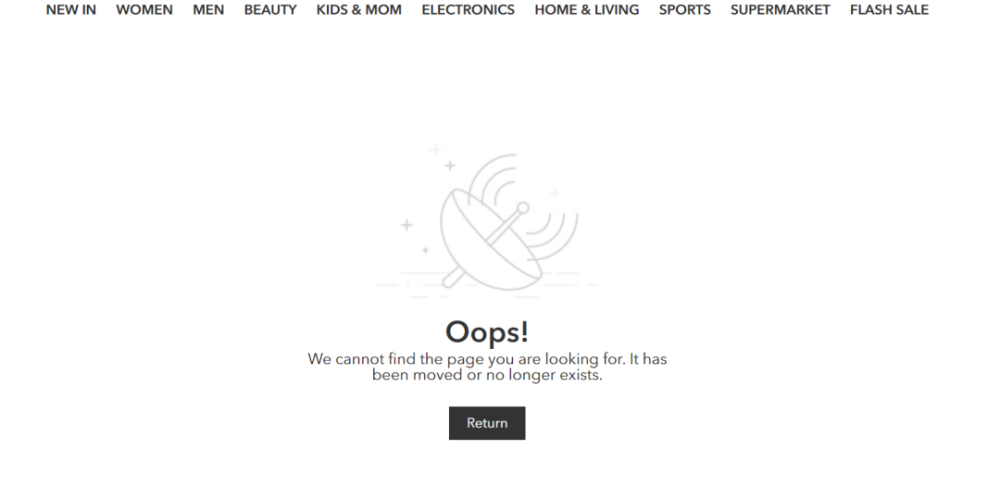1000x487 pixels.
Task: Select the SPORTS category
Action: [684, 10]
